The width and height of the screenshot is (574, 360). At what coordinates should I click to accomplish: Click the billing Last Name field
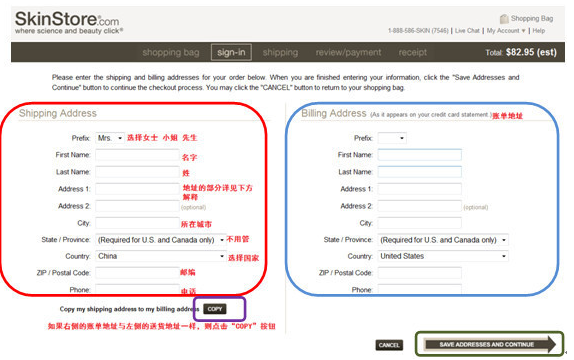[x=420, y=172]
